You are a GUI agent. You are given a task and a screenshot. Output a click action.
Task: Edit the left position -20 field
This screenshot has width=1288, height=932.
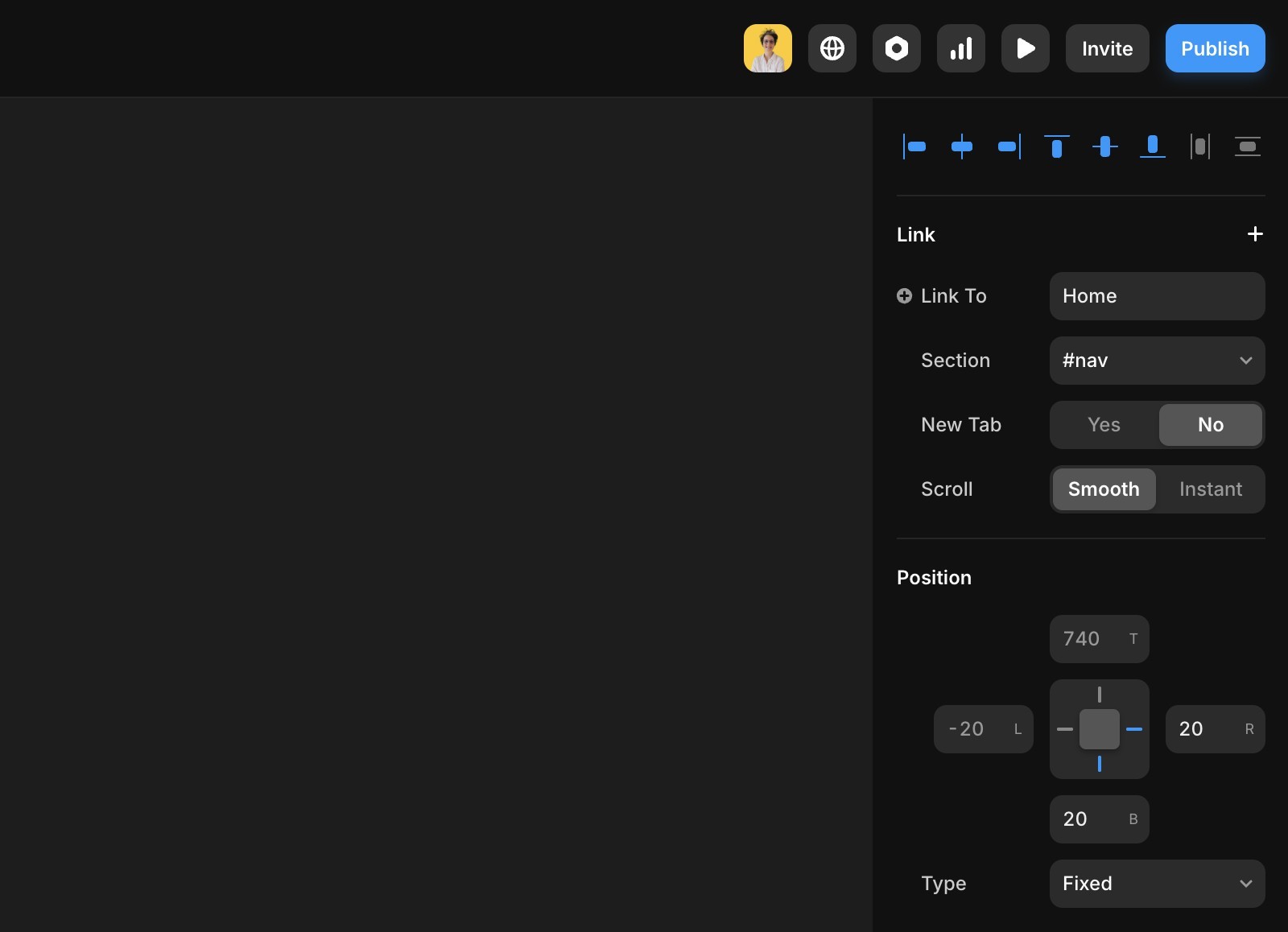point(983,729)
